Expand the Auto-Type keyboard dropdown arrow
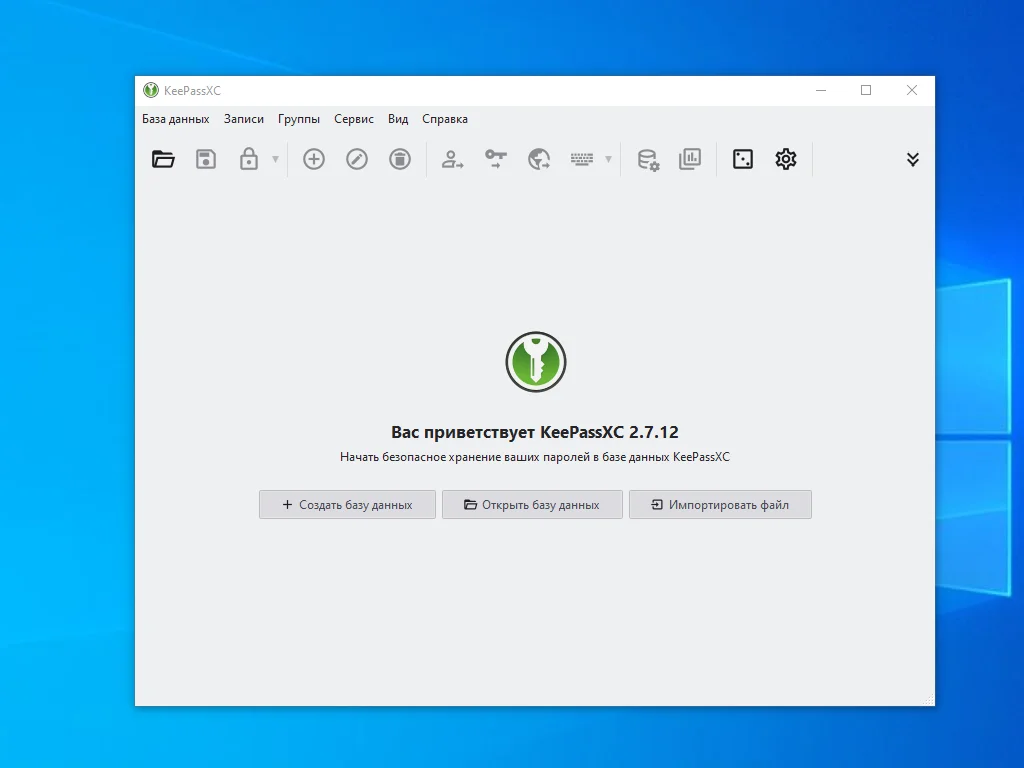This screenshot has width=1024, height=768. pyautogui.click(x=608, y=159)
